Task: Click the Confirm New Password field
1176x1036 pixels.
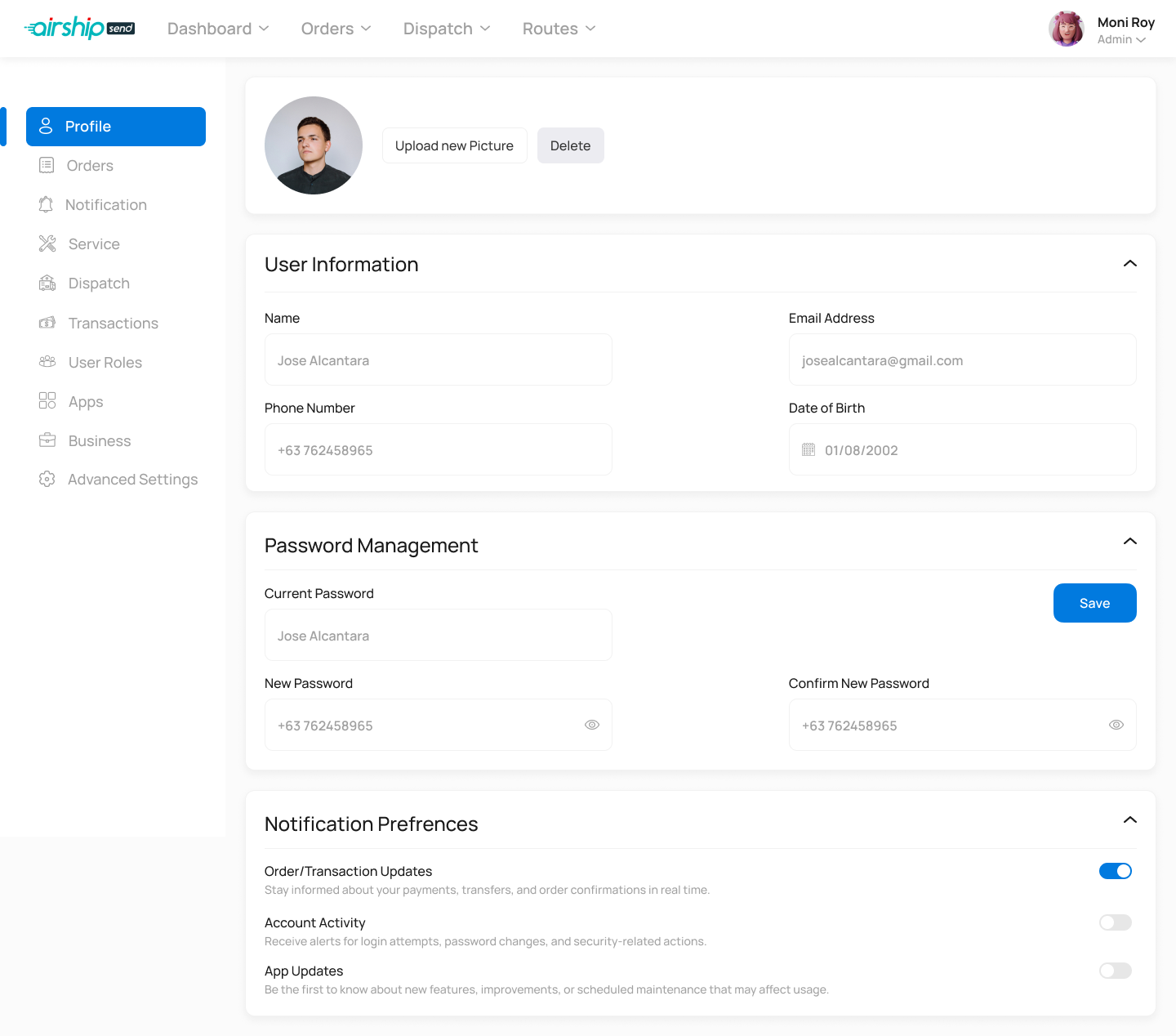Action: (x=963, y=725)
